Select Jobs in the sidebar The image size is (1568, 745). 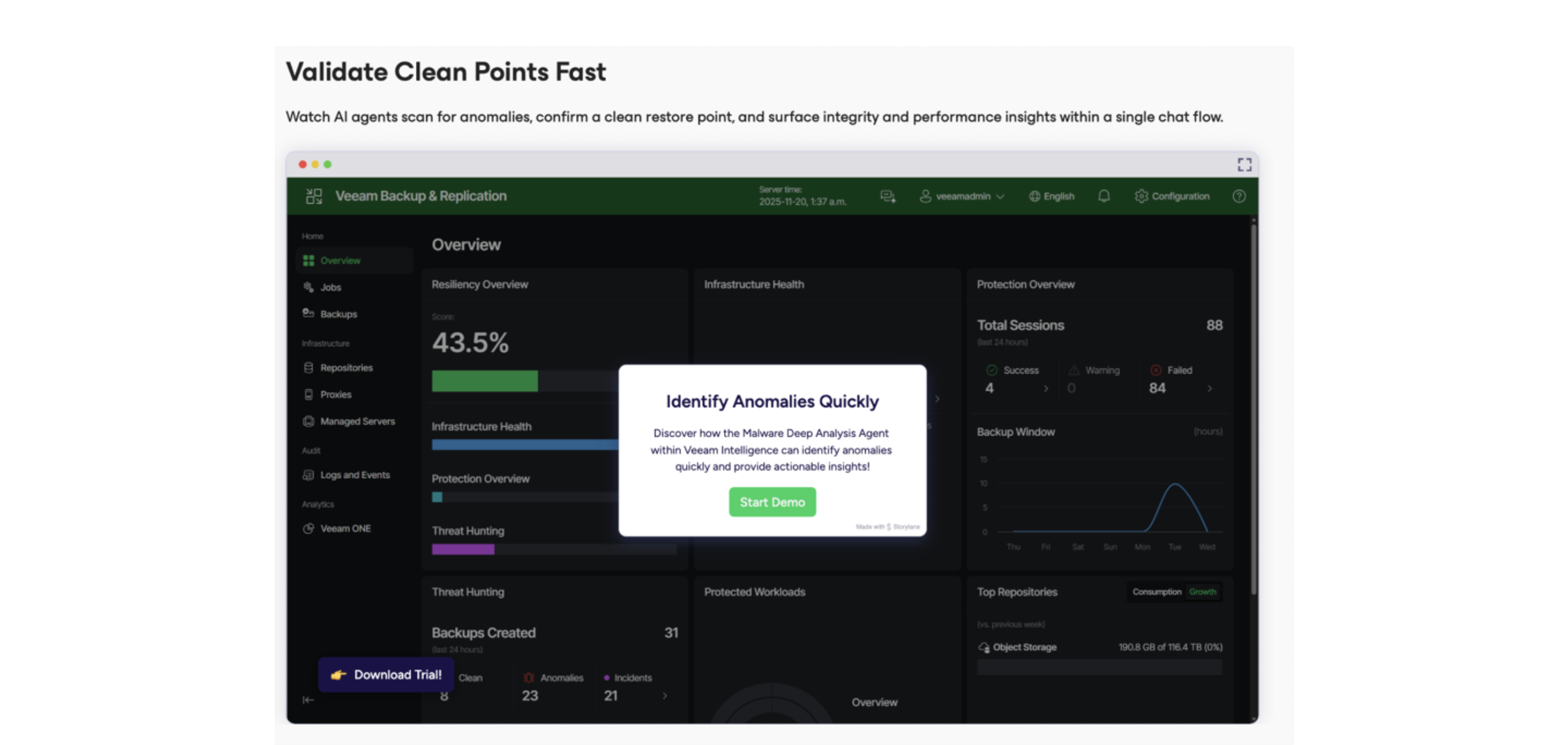(331, 287)
